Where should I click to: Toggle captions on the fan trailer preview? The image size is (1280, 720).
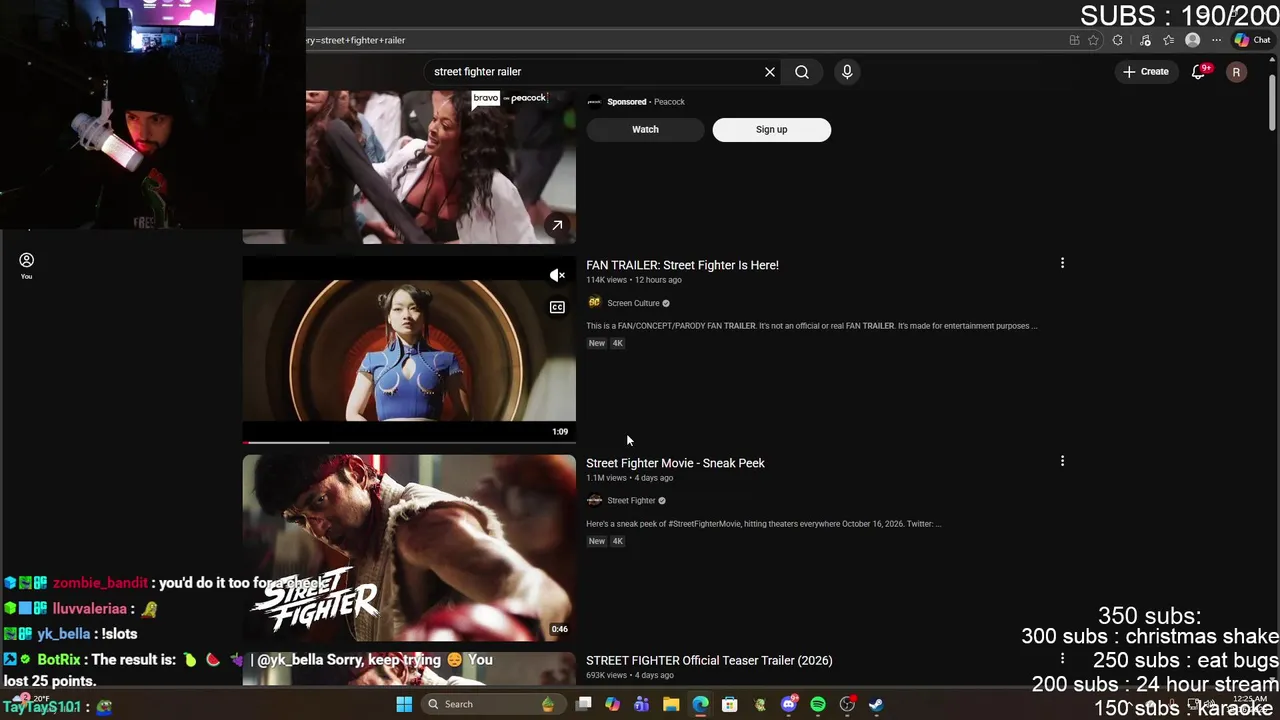pyautogui.click(x=557, y=307)
